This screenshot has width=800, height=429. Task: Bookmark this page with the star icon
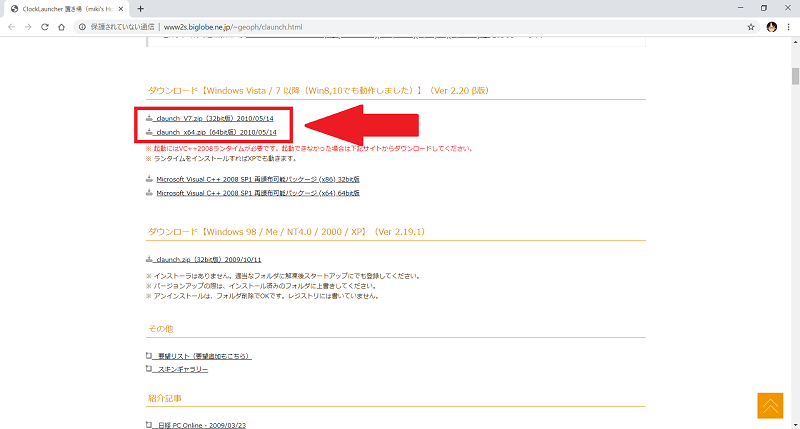coord(751,27)
